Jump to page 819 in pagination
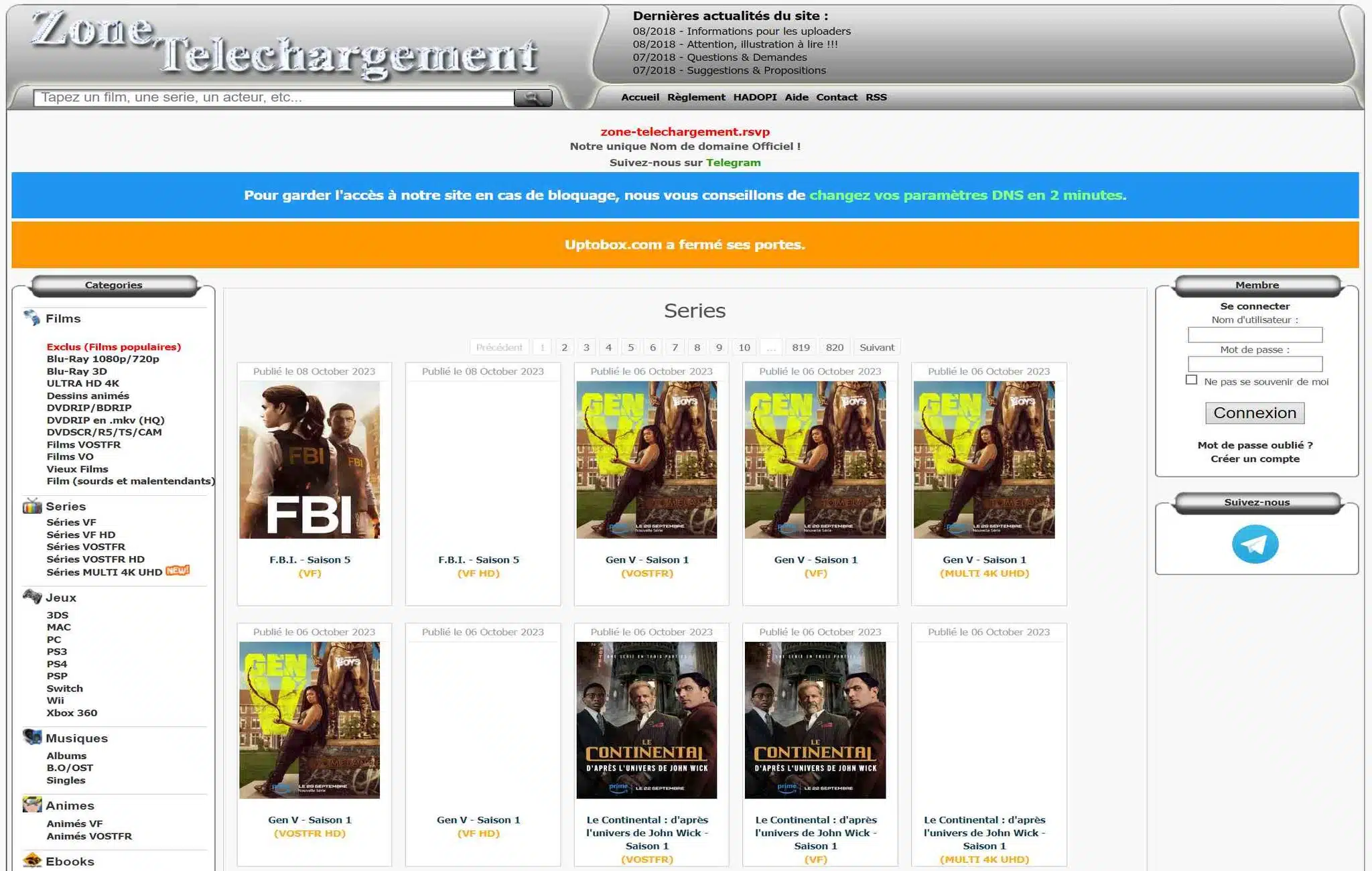Screen dimensions: 1372x871 click(x=801, y=347)
